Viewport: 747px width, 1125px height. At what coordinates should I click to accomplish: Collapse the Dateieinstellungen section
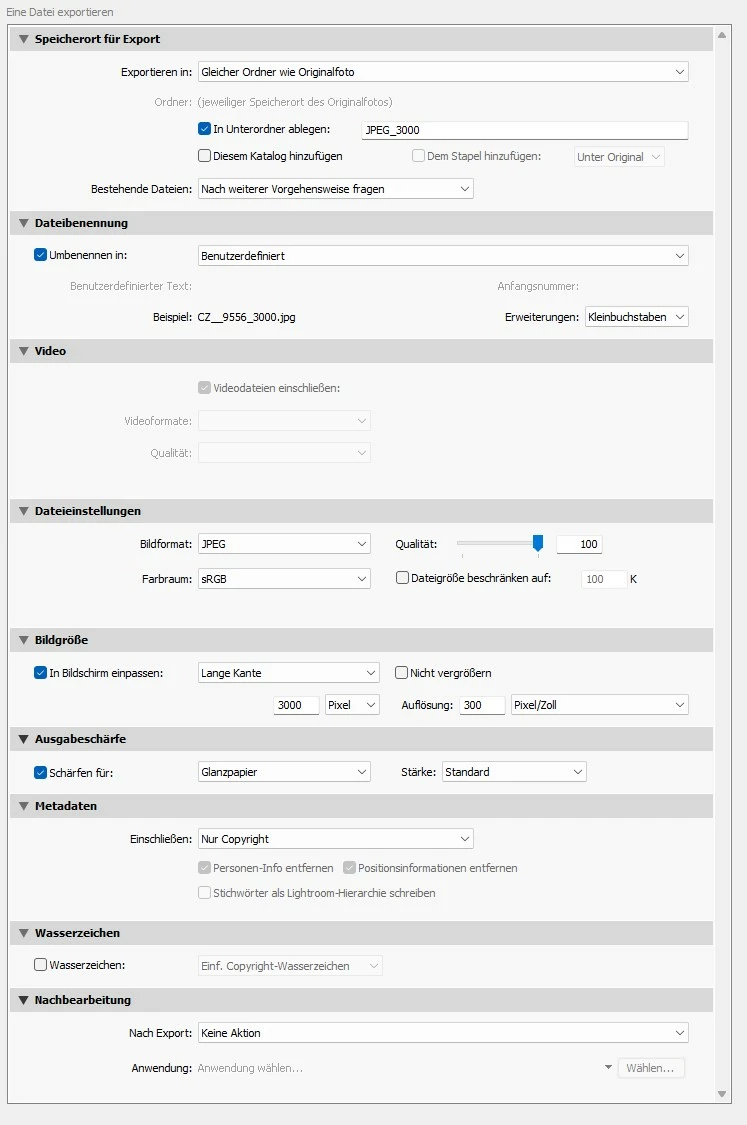tap(24, 511)
